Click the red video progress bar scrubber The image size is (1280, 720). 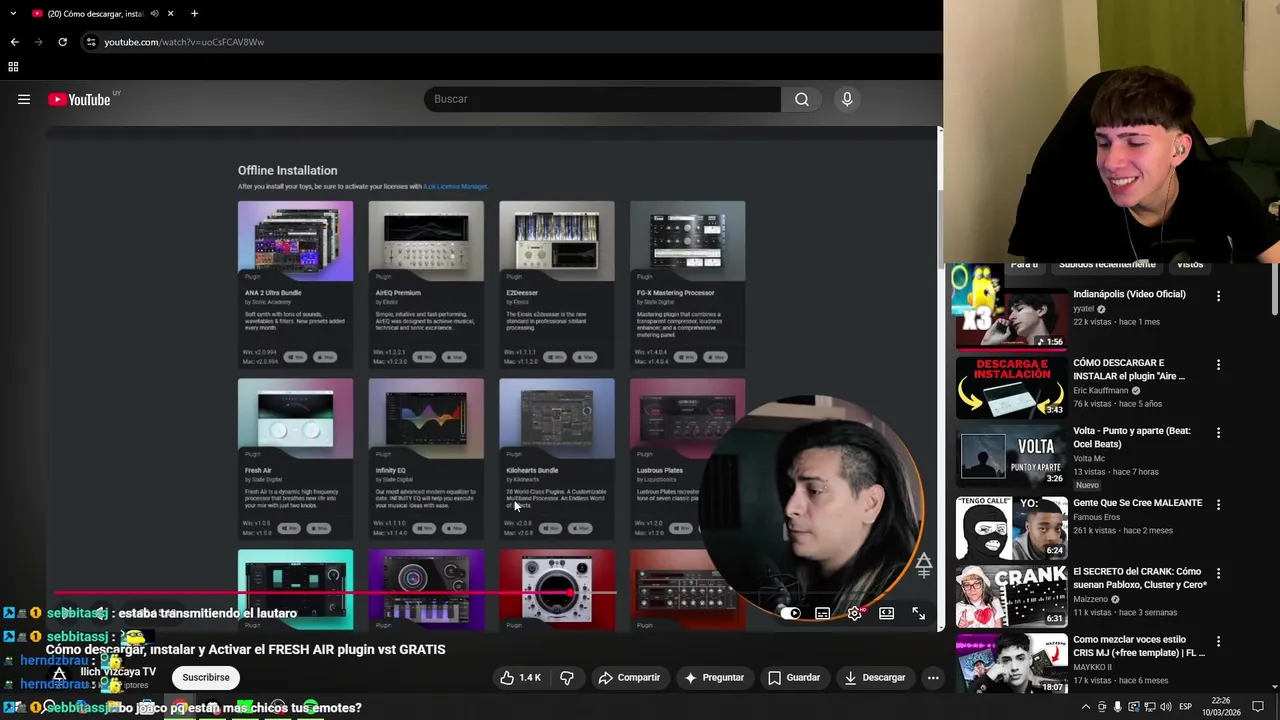pos(570,593)
